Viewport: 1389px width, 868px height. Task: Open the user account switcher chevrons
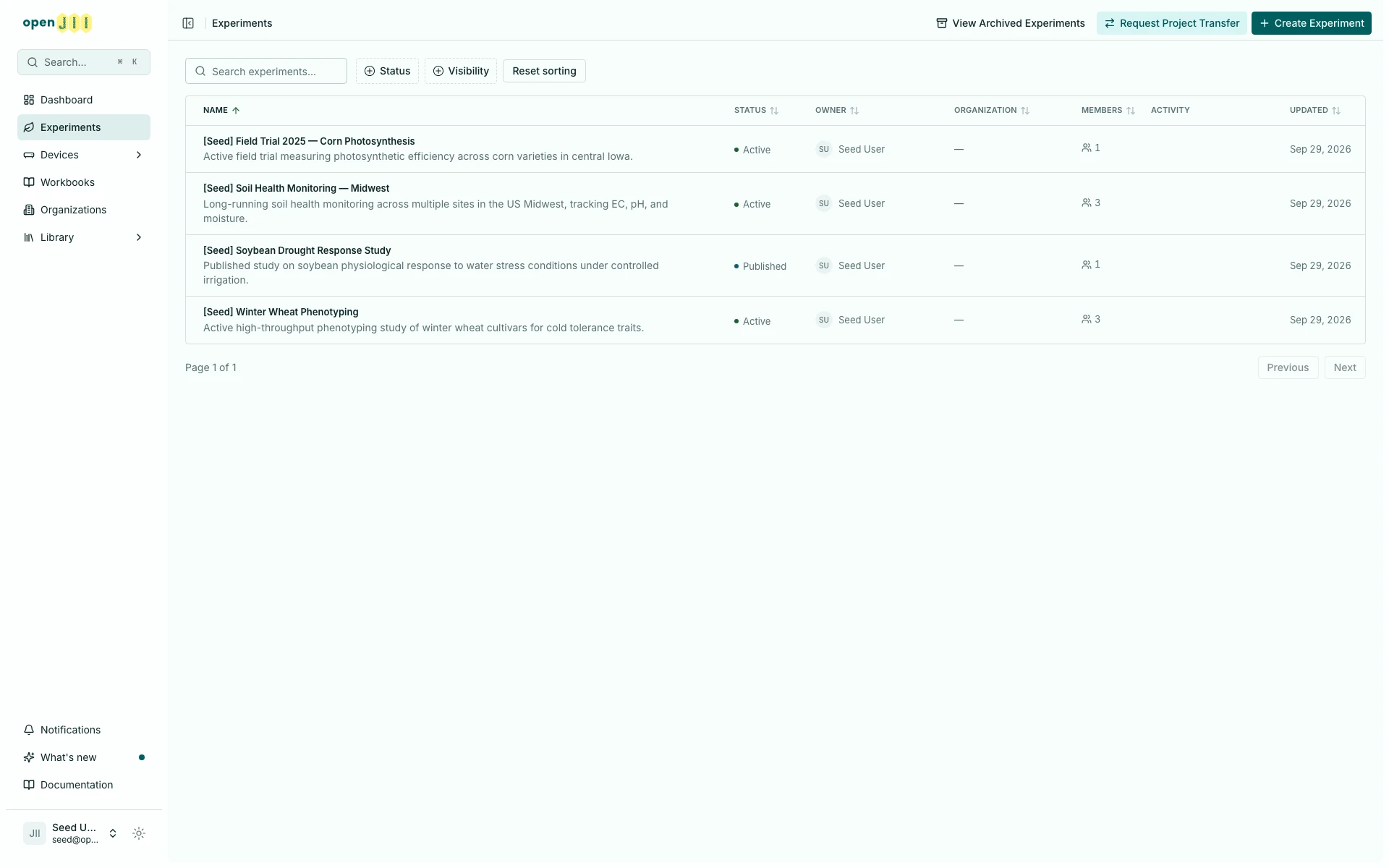[113, 833]
